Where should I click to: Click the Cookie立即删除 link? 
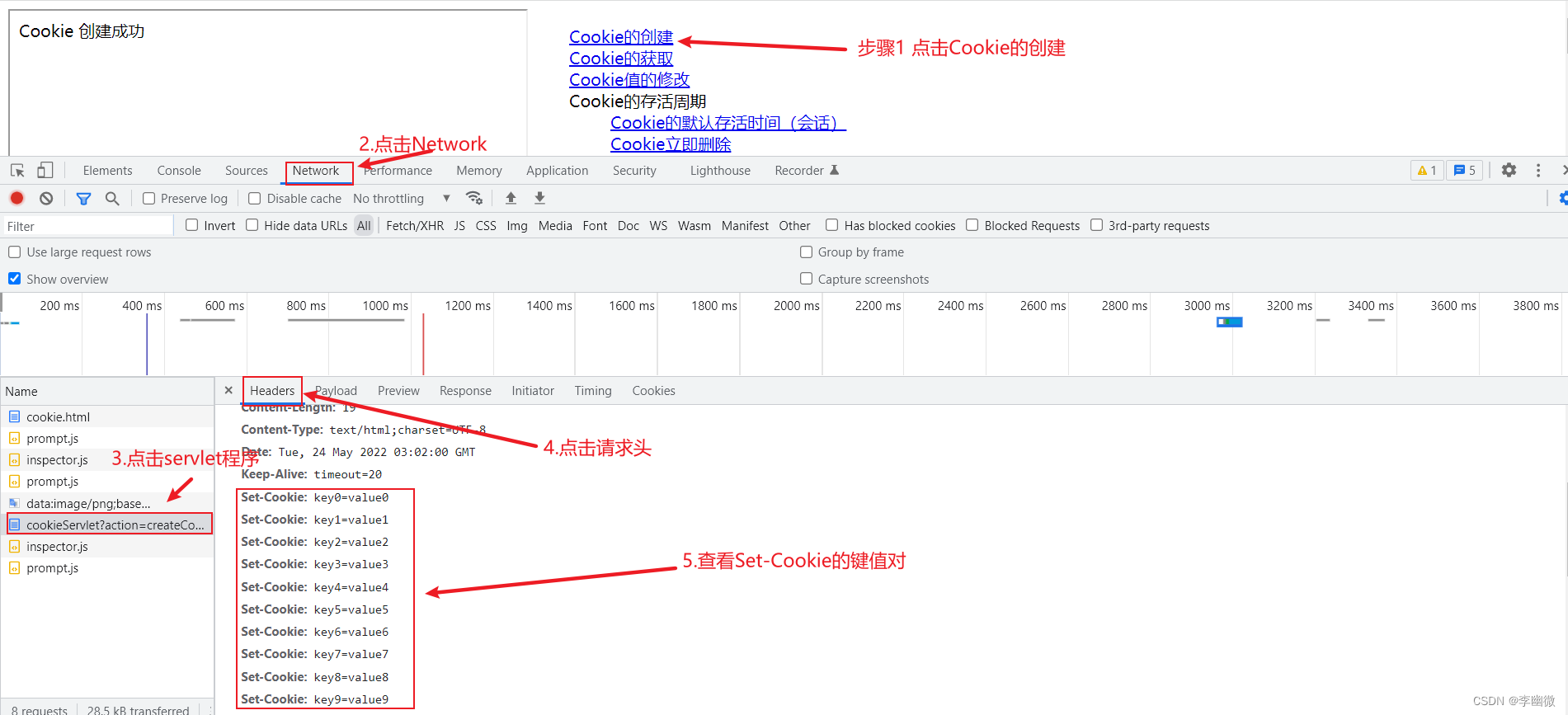pos(671,144)
